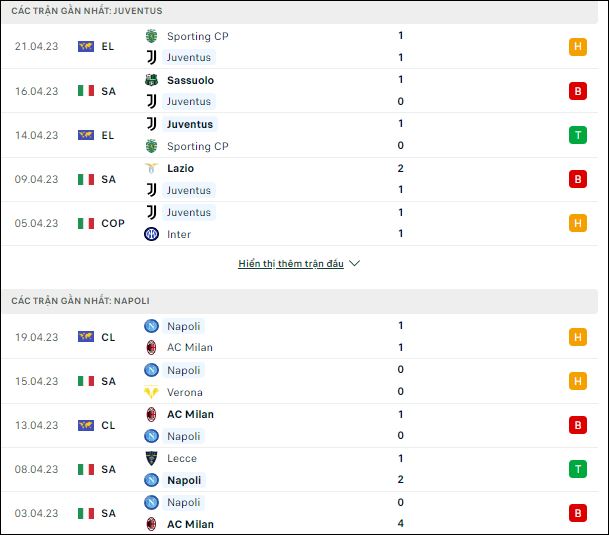Open the Juventus team link in Lazio match
The height and width of the screenshot is (535, 609).
[x=189, y=190]
